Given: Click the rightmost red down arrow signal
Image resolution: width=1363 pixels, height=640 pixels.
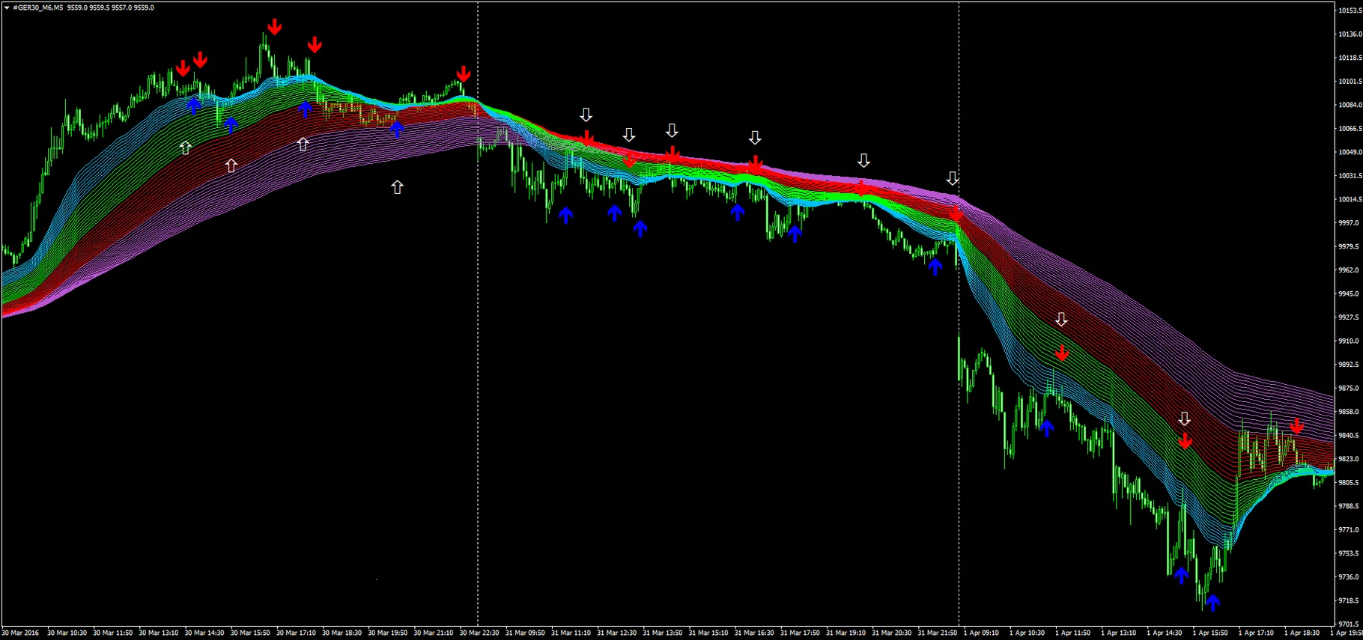Looking at the screenshot, I should pos(1297,427).
